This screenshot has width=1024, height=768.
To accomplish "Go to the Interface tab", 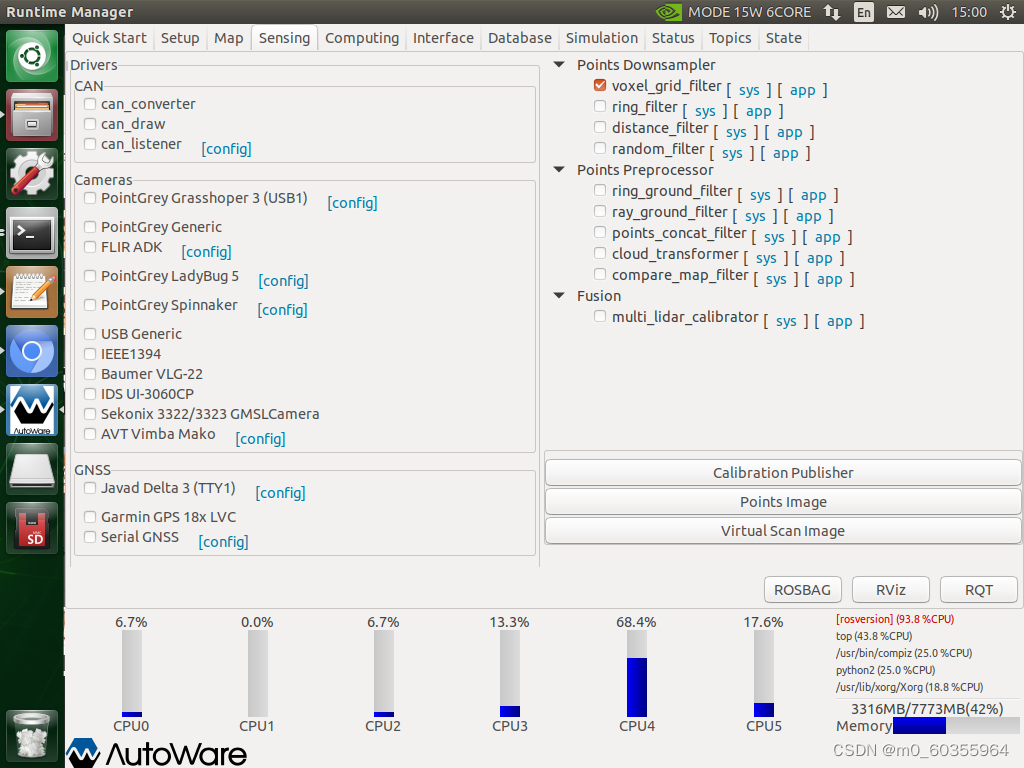I will tap(443, 38).
